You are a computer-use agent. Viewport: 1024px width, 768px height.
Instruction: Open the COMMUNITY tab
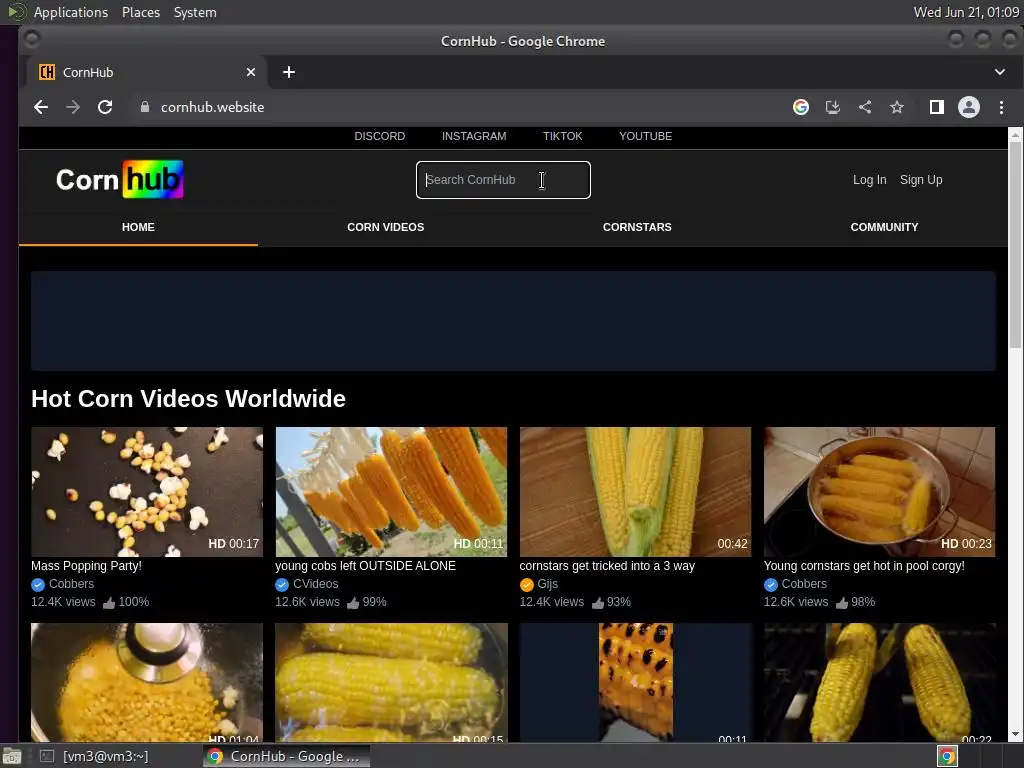click(x=884, y=227)
